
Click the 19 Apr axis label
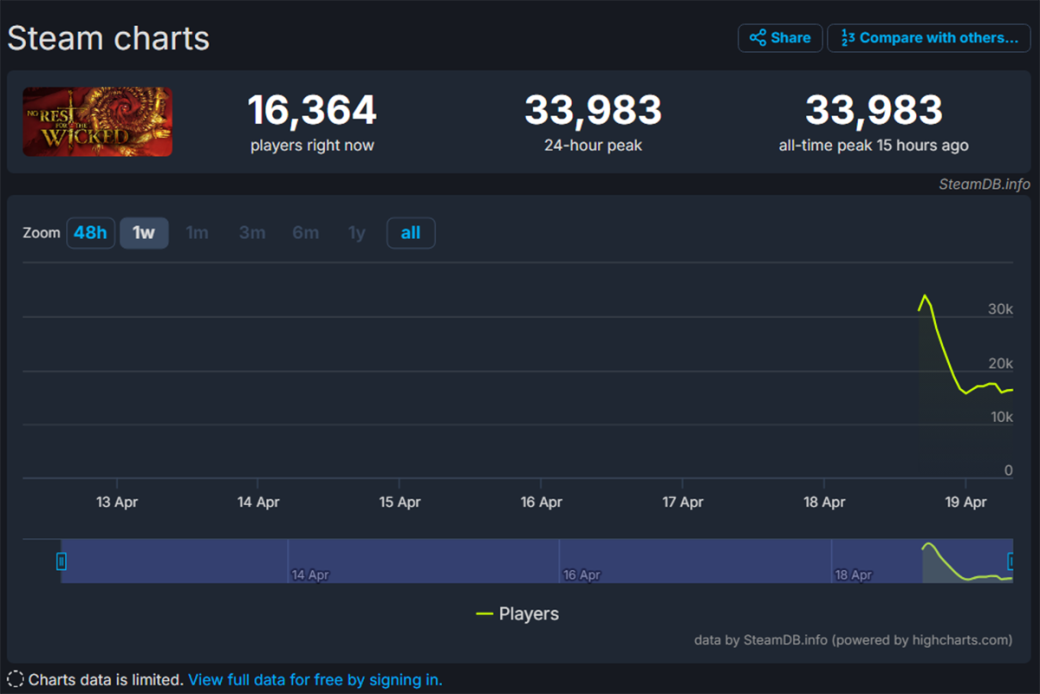966,502
